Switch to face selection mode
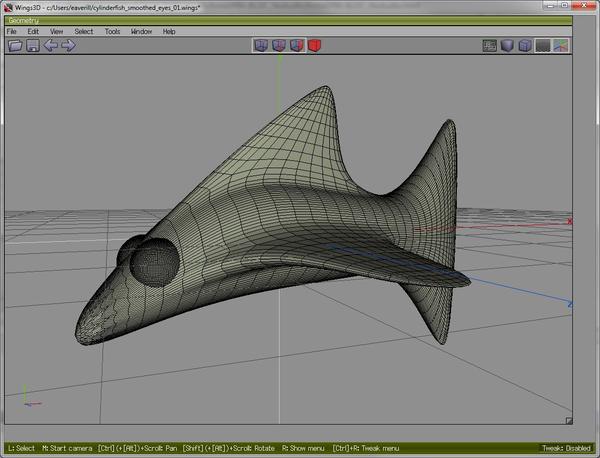 [x=297, y=45]
